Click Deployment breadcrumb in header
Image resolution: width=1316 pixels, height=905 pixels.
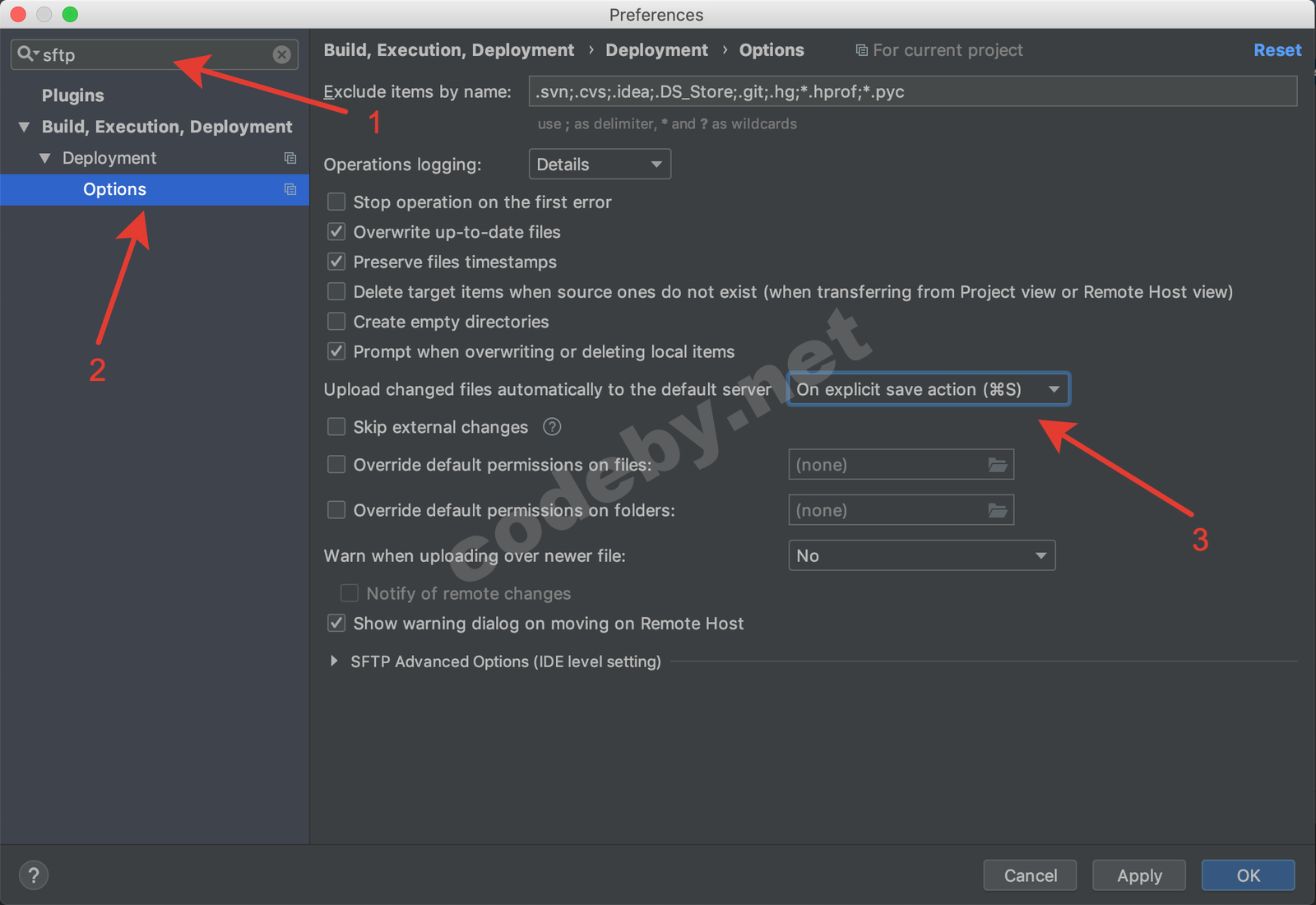[657, 50]
